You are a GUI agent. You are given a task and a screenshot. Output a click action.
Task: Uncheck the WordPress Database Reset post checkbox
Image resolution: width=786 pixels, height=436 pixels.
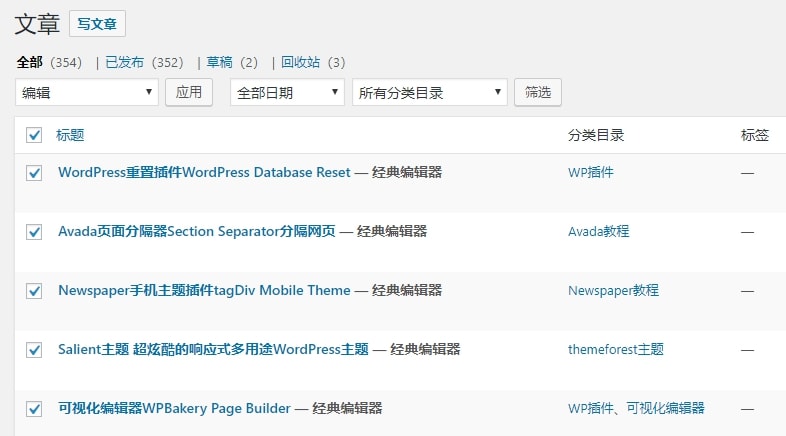(34, 173)
